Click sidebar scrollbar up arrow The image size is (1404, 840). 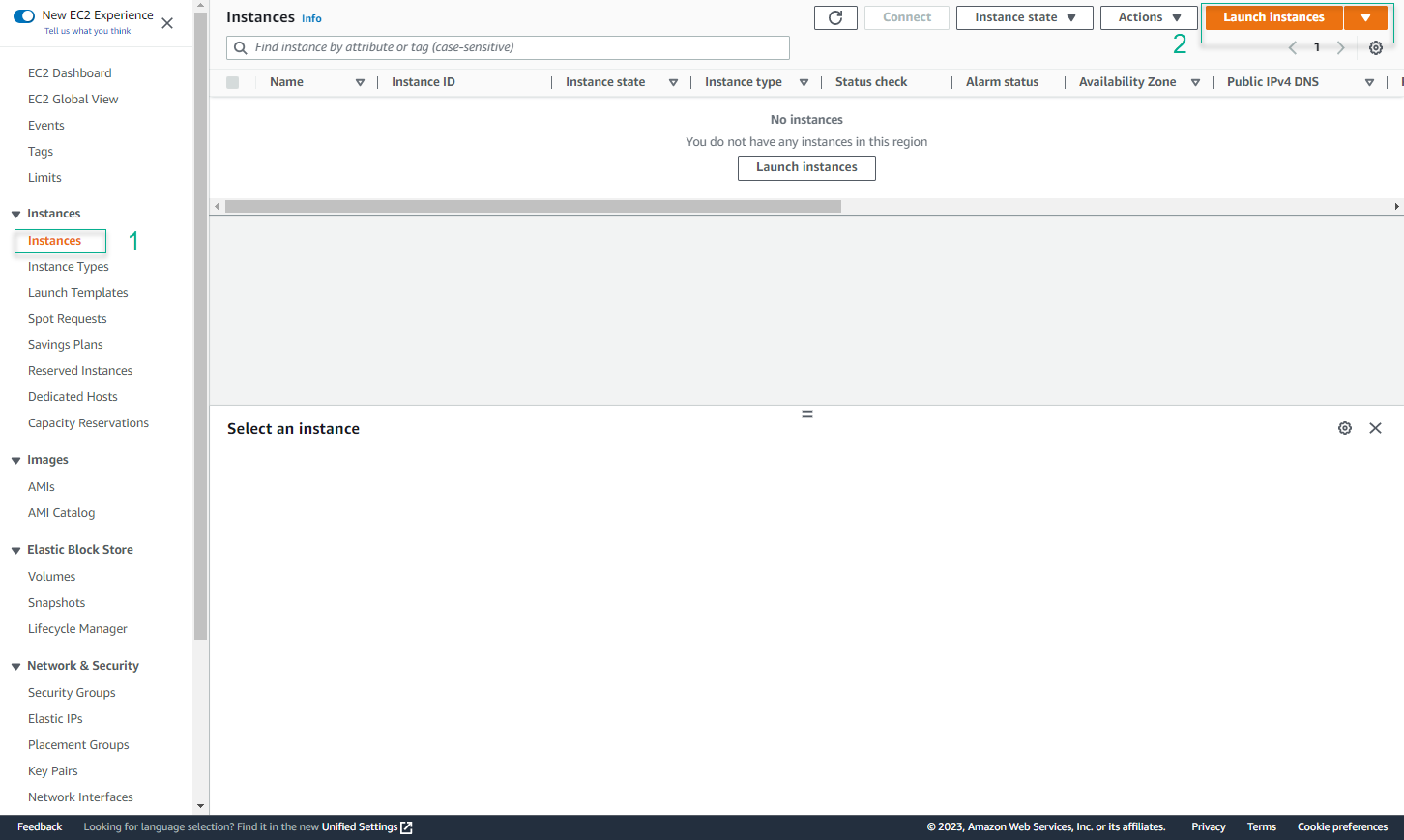click(200, 5)
